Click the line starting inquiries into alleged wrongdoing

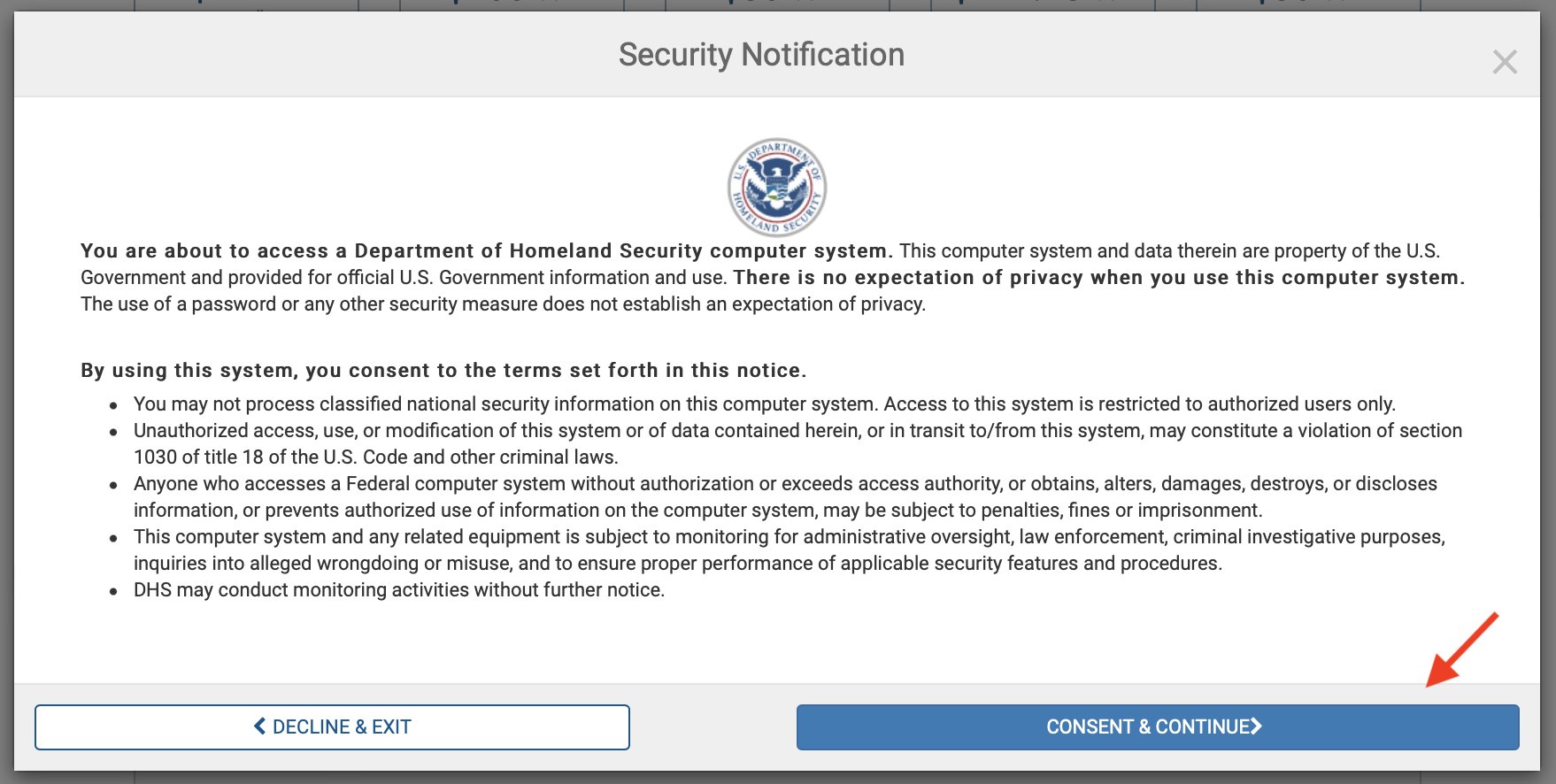678,564
